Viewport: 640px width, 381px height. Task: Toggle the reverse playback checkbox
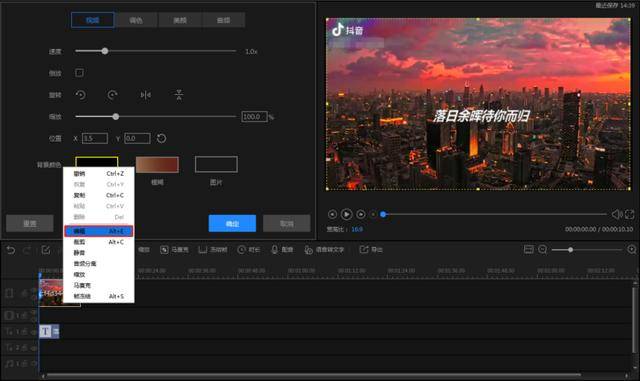79,73
